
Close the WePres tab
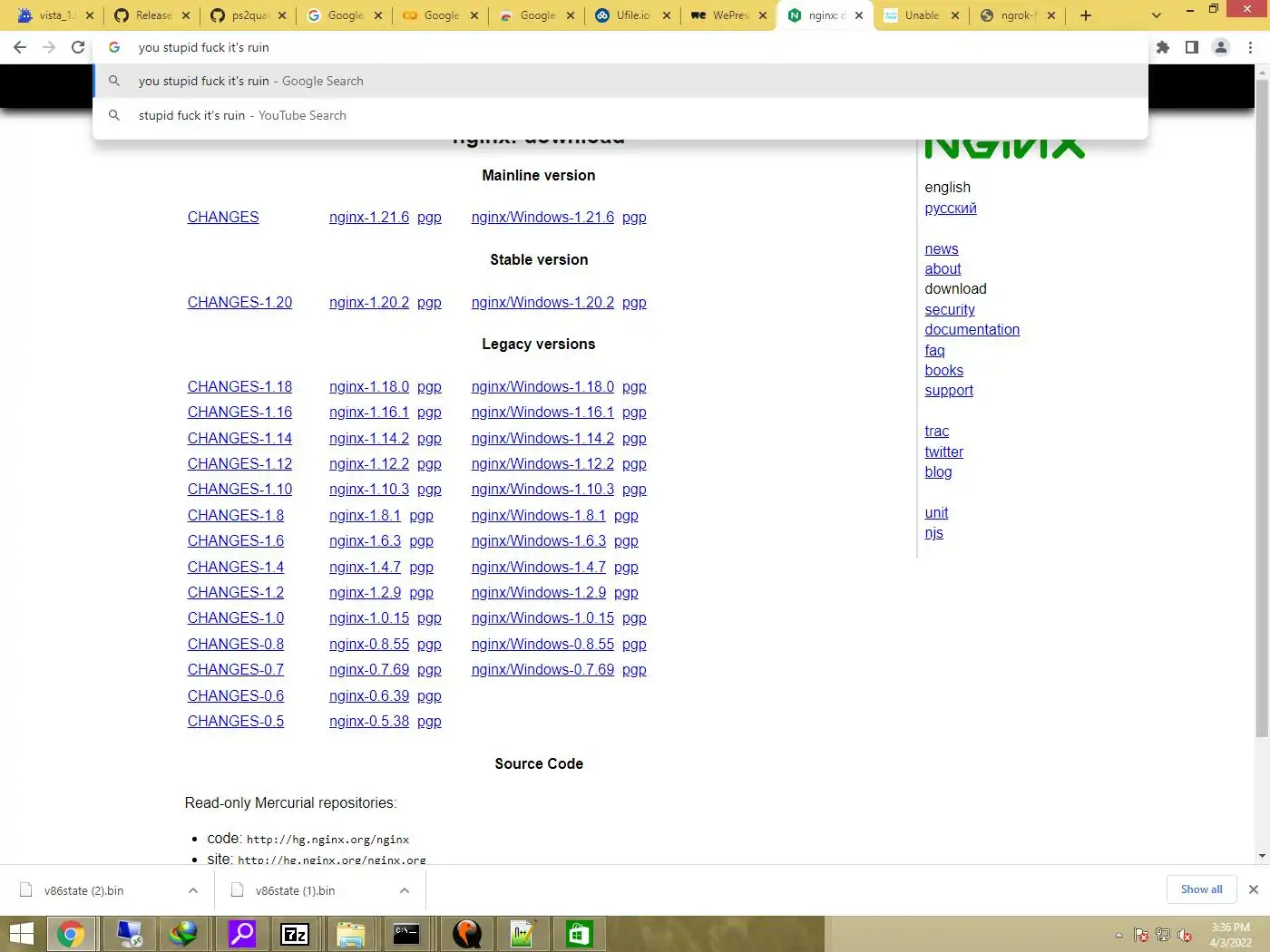[x=763, y=15]
